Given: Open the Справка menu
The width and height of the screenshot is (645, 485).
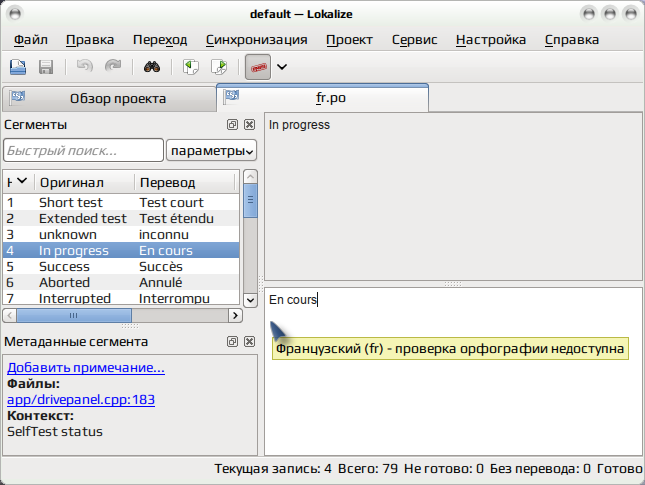Looking at the screenshot, I should click(572, 40).
